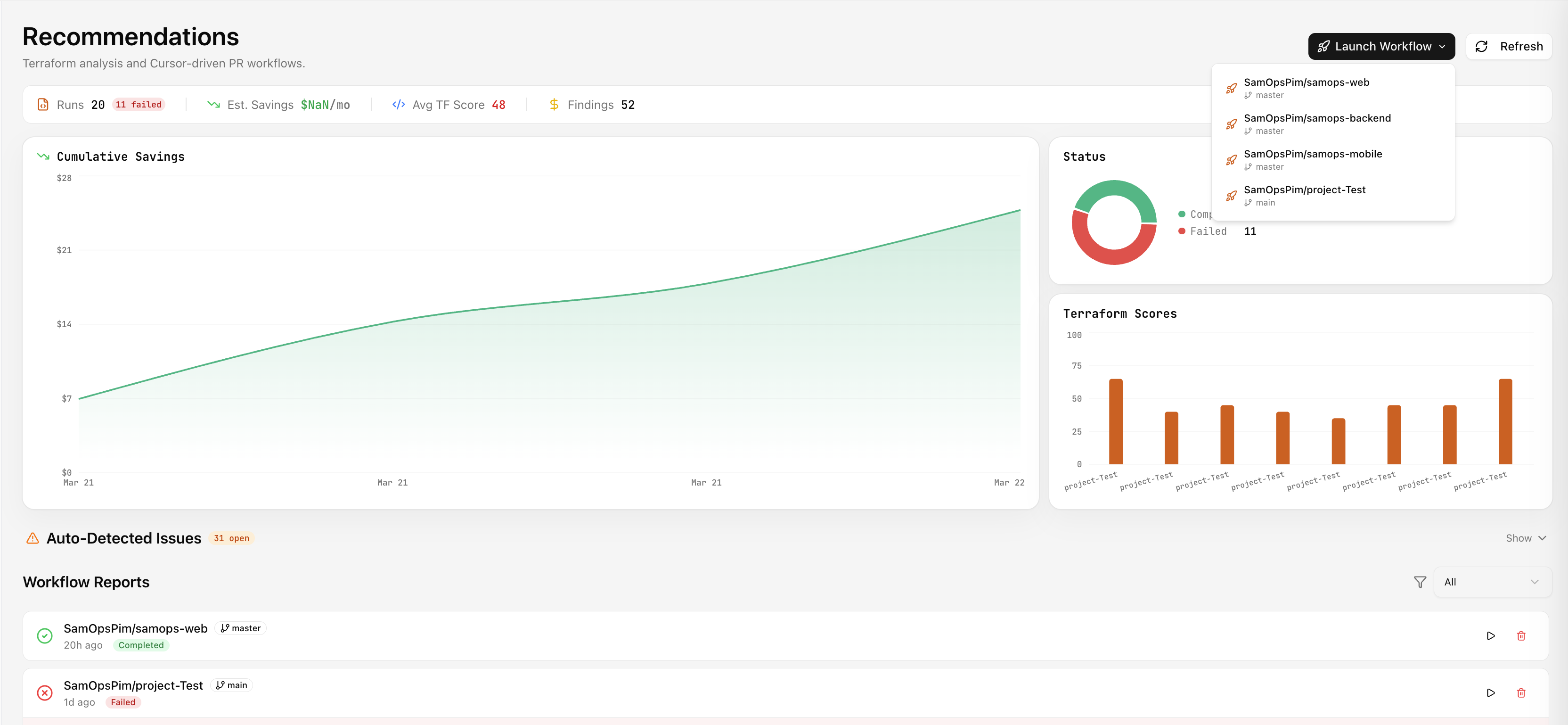Rerun the project-Test workflow report

(x=1491, y=693)
